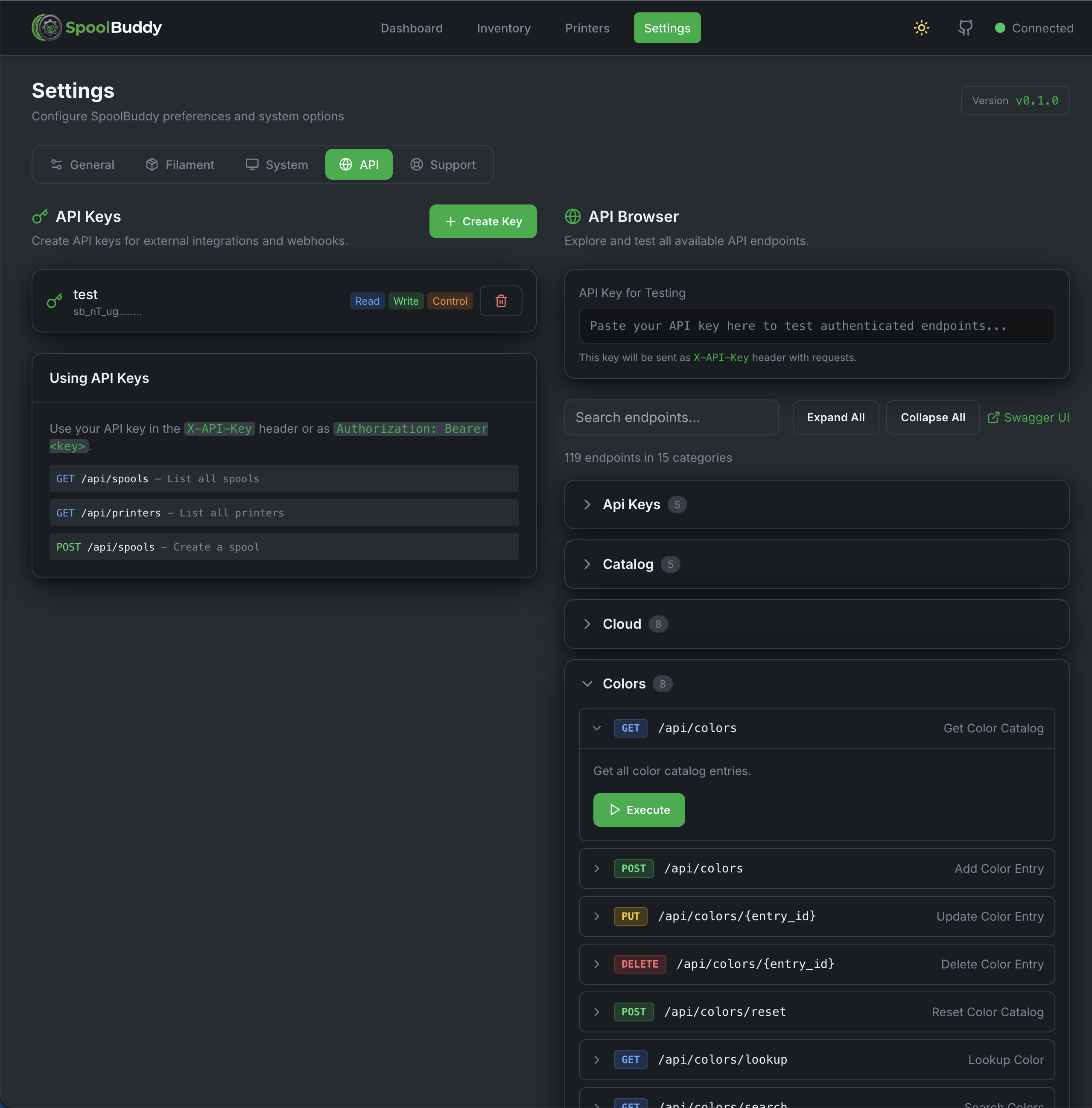Switch to the Filament settings tab
The width and height of the screenshot is (1092, 1108).
click(x=180, y=165)
